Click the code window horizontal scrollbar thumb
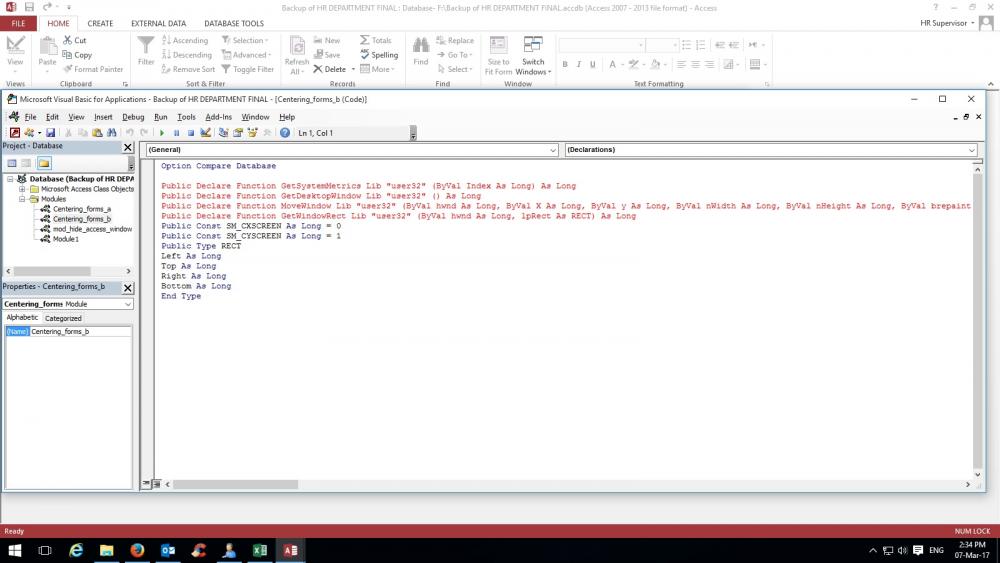This screenshot has height=563, width=1000. [x=235, y=485]
